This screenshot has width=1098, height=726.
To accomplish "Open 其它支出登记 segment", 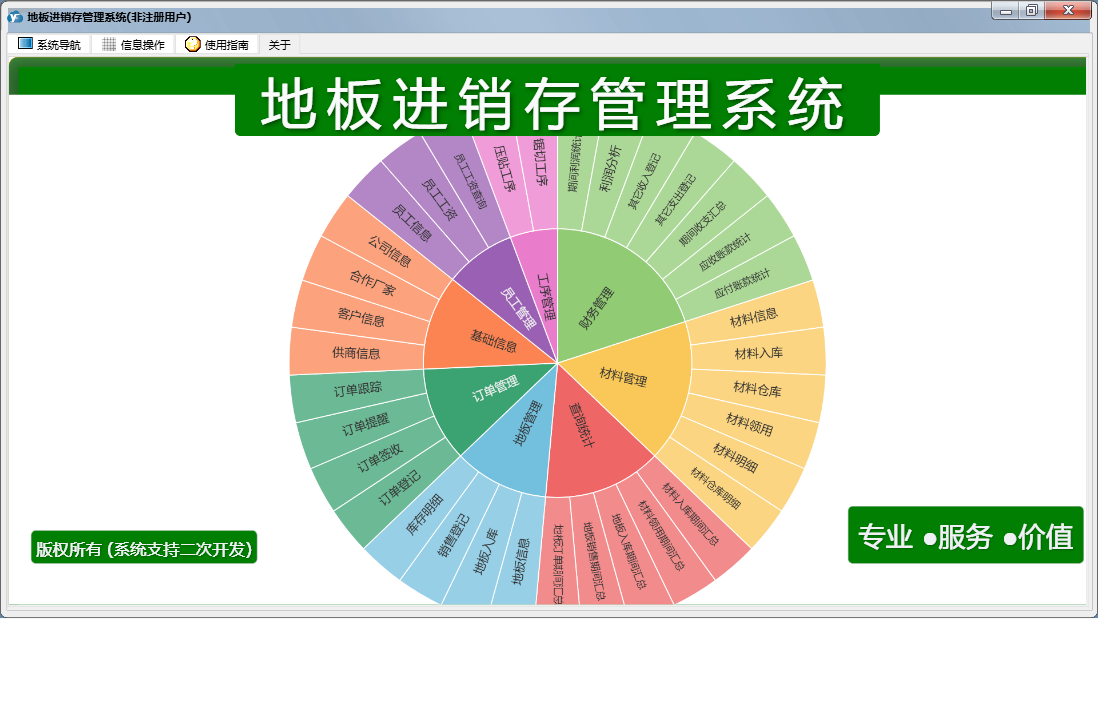I will [x=675, y=200].
